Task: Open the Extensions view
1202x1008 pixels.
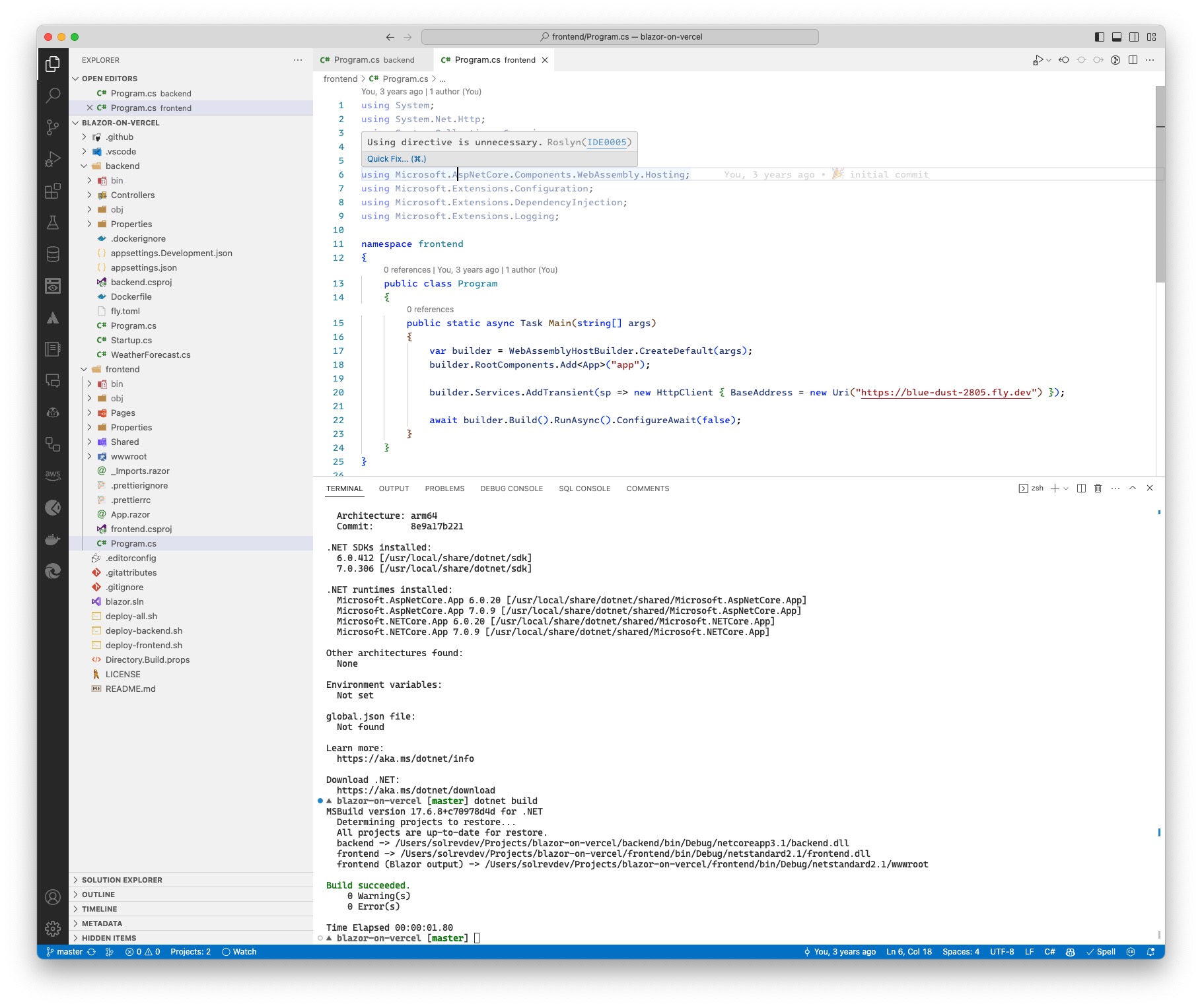Action: [x=53, y=191]
